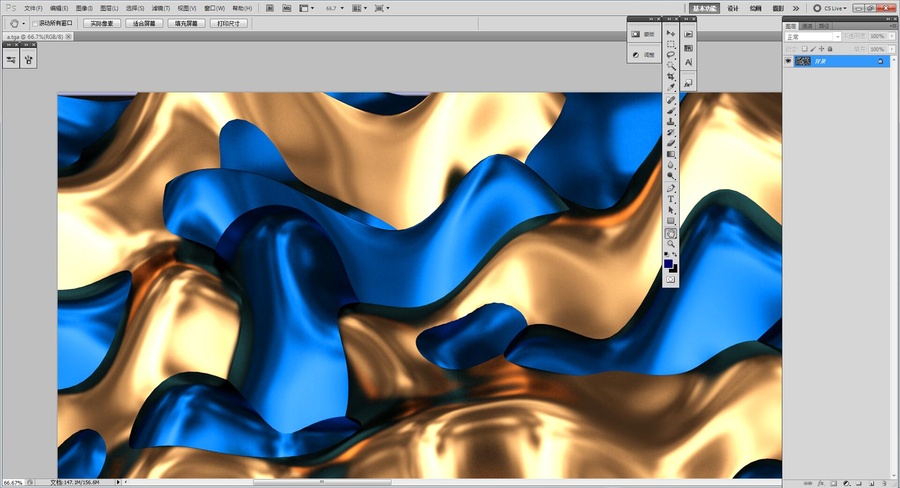Open the Edit menu 编辑(E)
The width and height of the screenshot is (900, 488).
59,8
